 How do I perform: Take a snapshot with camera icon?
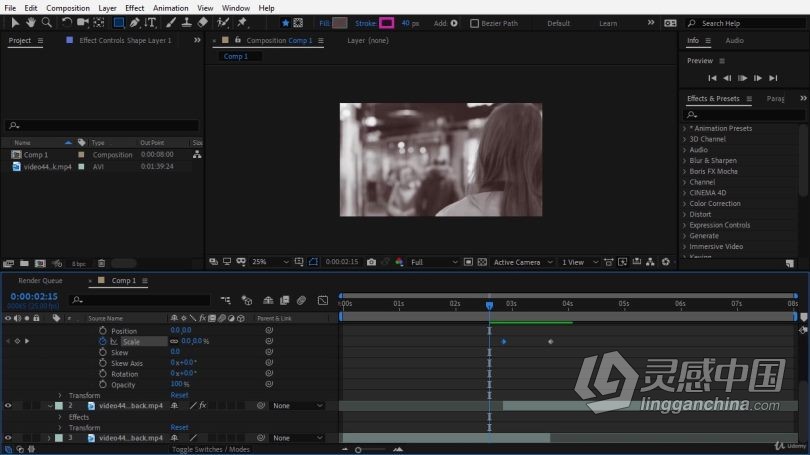(x=371, y=262)
